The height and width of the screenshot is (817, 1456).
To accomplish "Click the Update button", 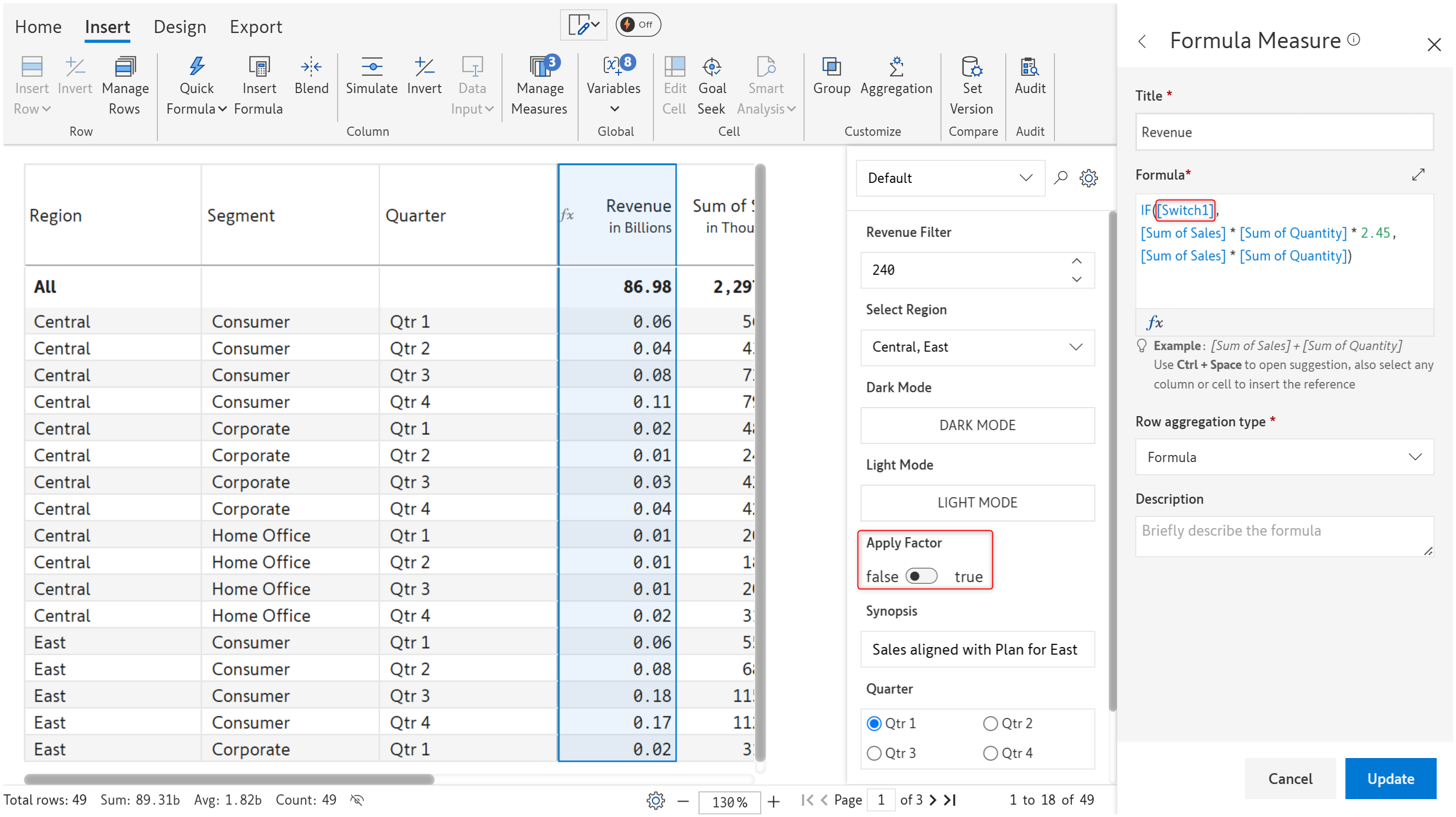I will pos(1390,778).
